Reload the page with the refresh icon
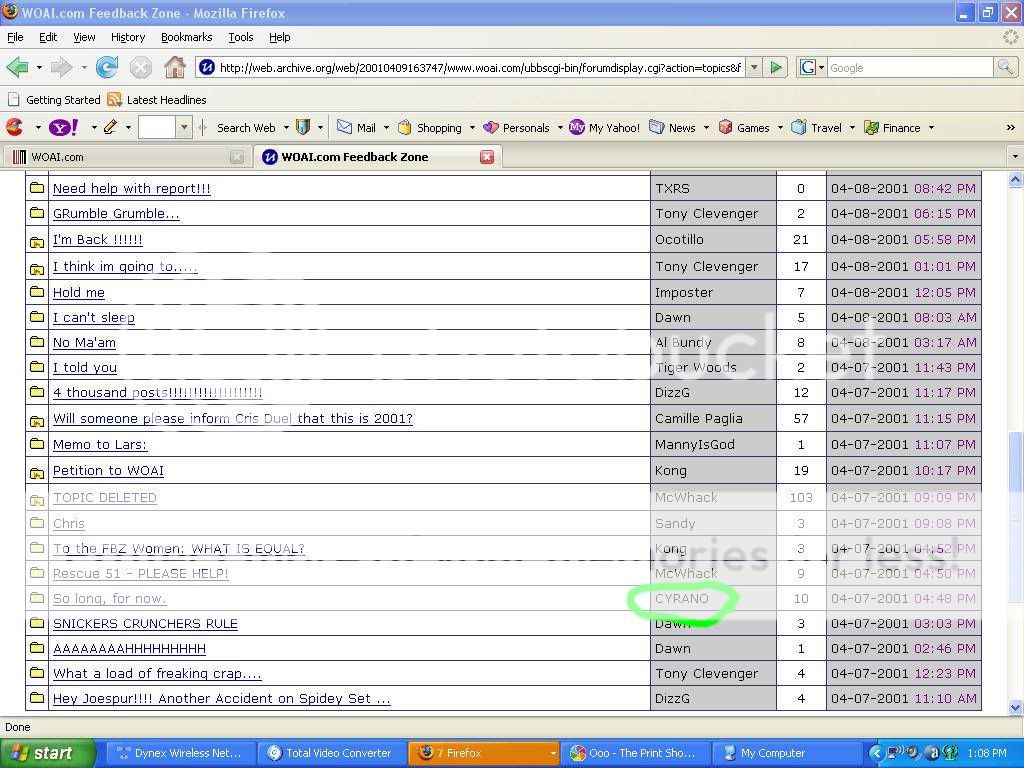The height and width of the screenshot is (768, 1024). click(x=107, y=68)
